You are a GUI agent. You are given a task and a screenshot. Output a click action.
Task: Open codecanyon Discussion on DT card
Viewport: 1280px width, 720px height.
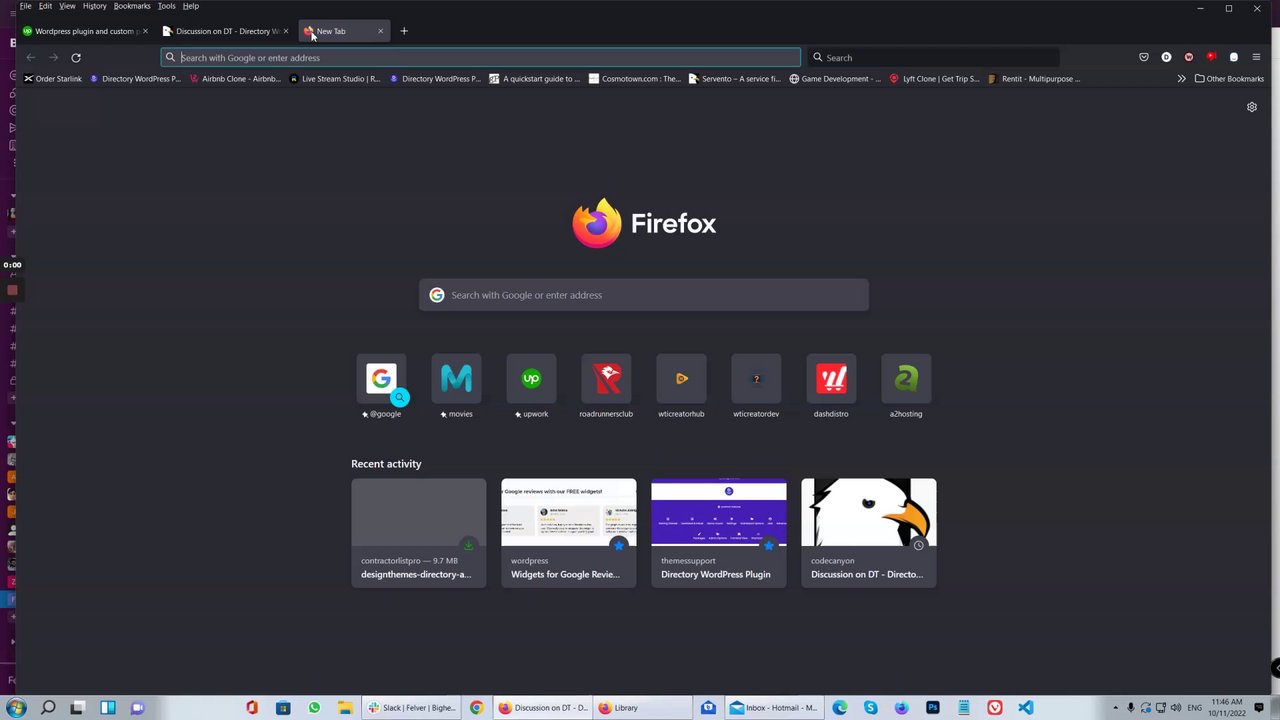point(869,533)
